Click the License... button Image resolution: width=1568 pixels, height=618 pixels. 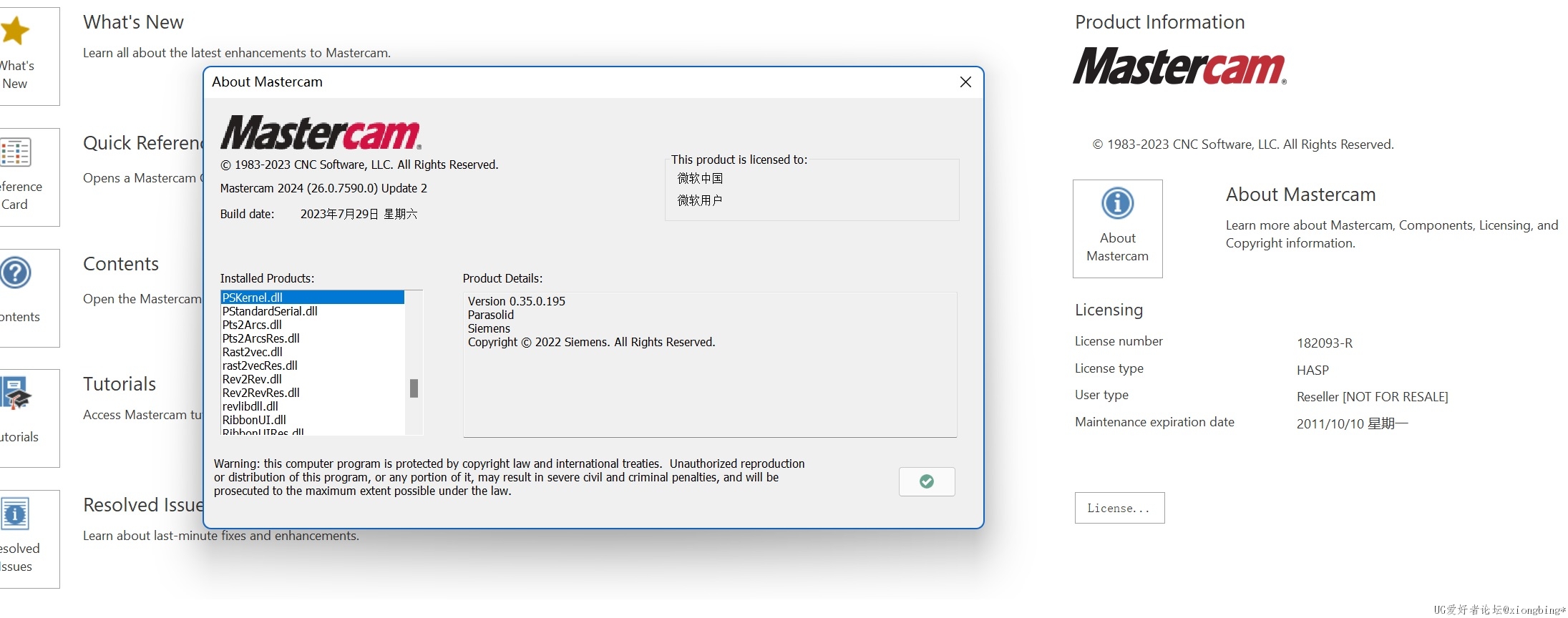click(1119, 508)
